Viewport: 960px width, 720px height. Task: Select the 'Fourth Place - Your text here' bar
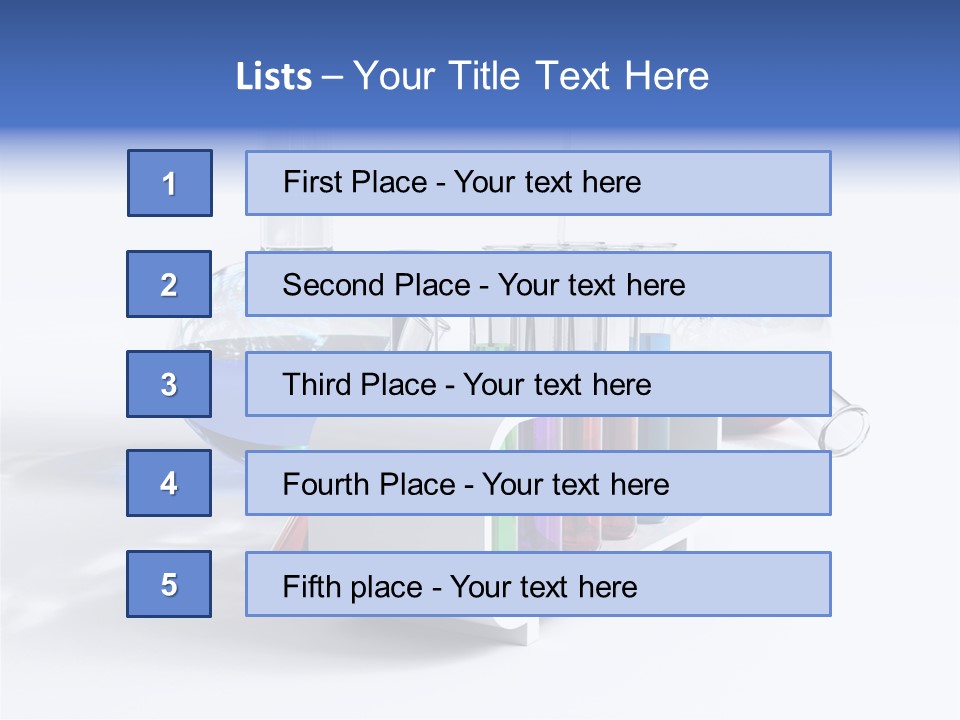click(538, 483)
